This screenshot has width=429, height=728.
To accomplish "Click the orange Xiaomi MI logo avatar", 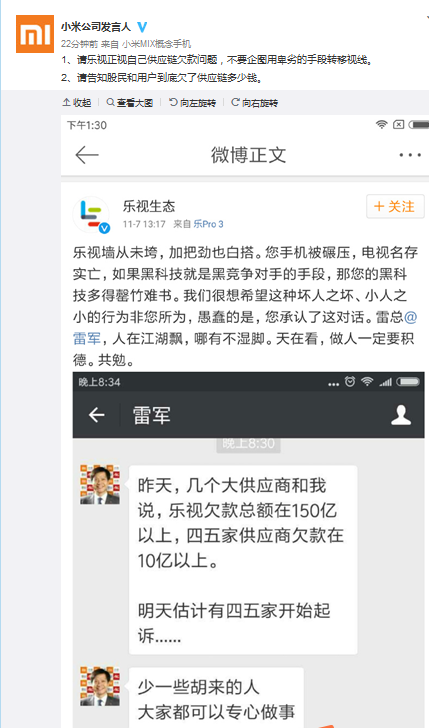I will pos(35,33).
